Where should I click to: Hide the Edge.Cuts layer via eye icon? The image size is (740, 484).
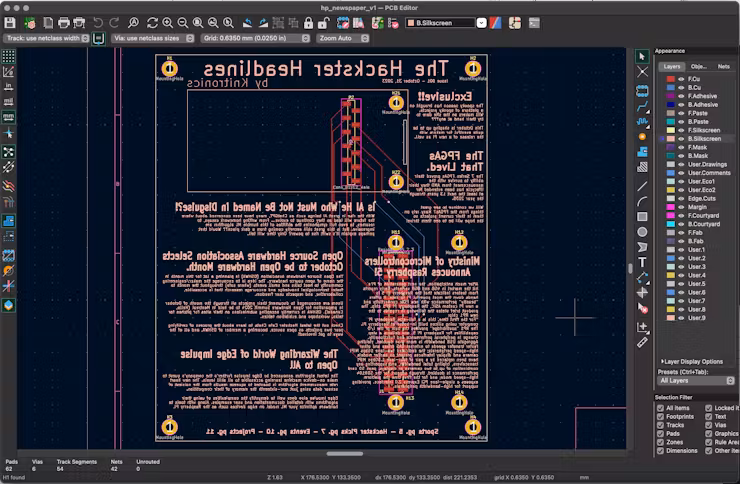pos(681,199)
